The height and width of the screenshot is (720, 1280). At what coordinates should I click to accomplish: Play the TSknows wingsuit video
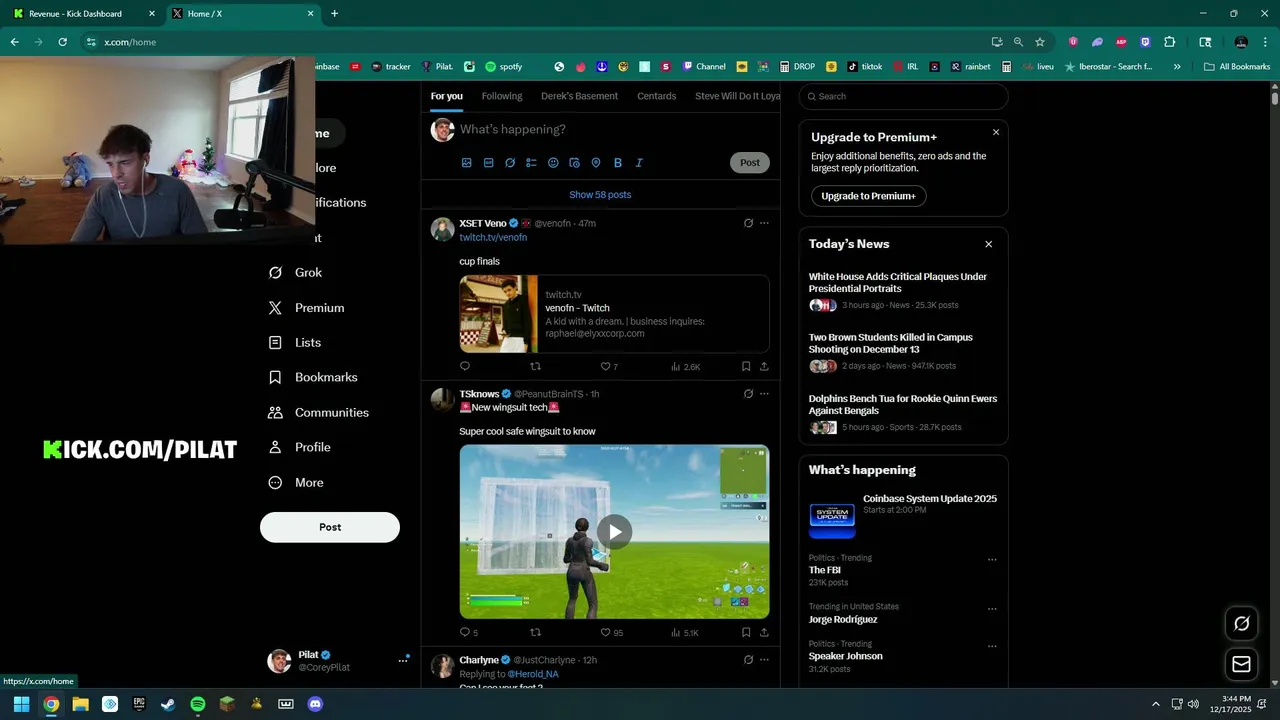[x=614, y=532]
